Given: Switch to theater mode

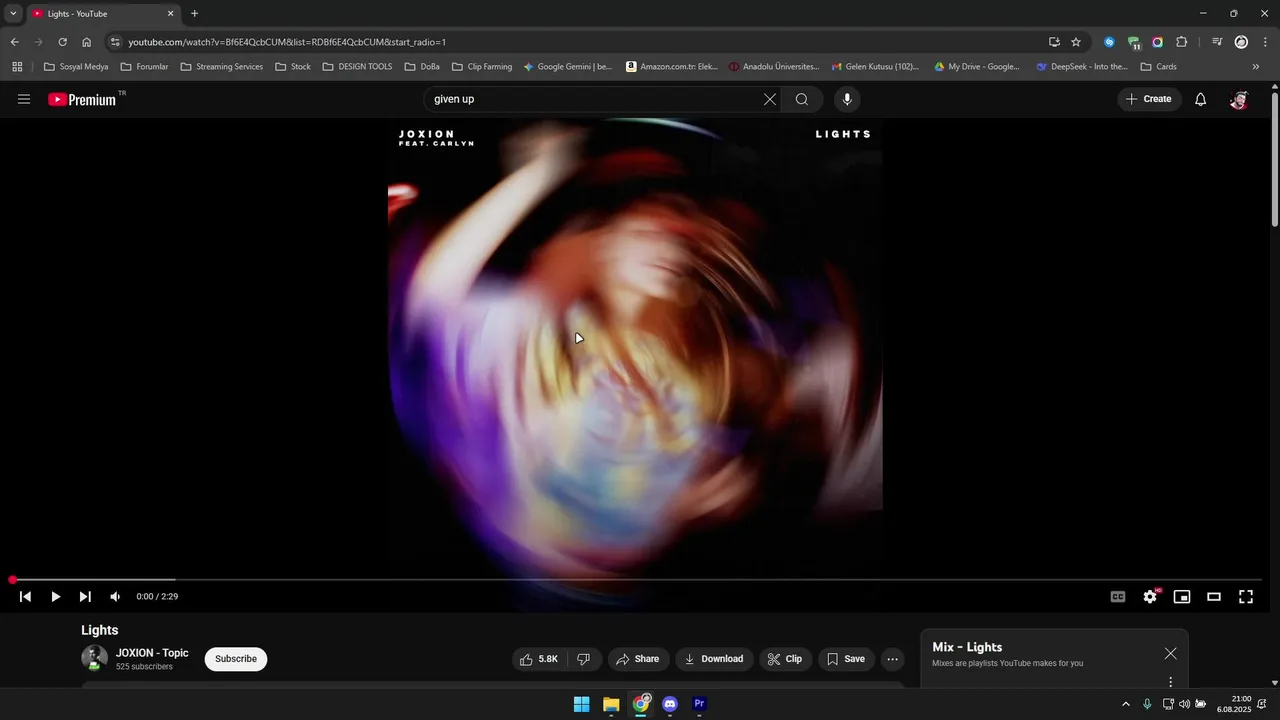Looking at the screenshot, I should (x=1214, y=597).
